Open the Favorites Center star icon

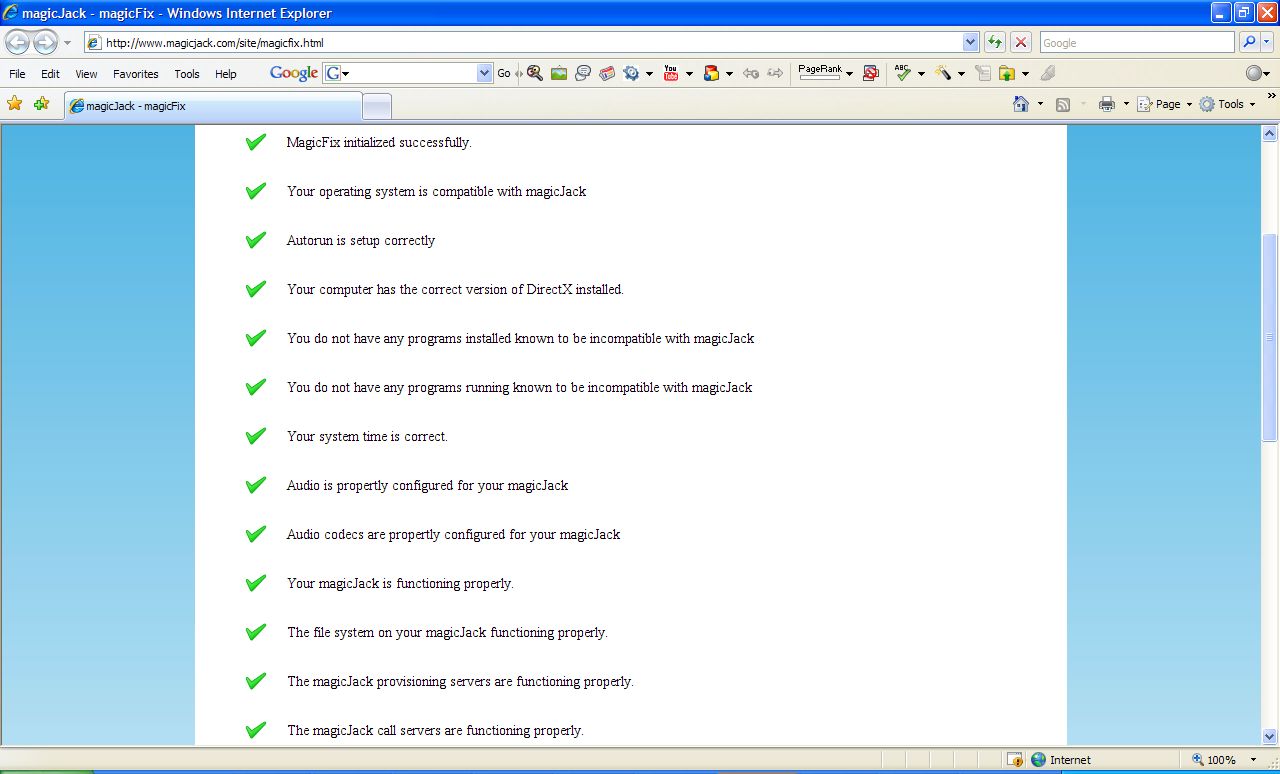click(x=15, y=103)
